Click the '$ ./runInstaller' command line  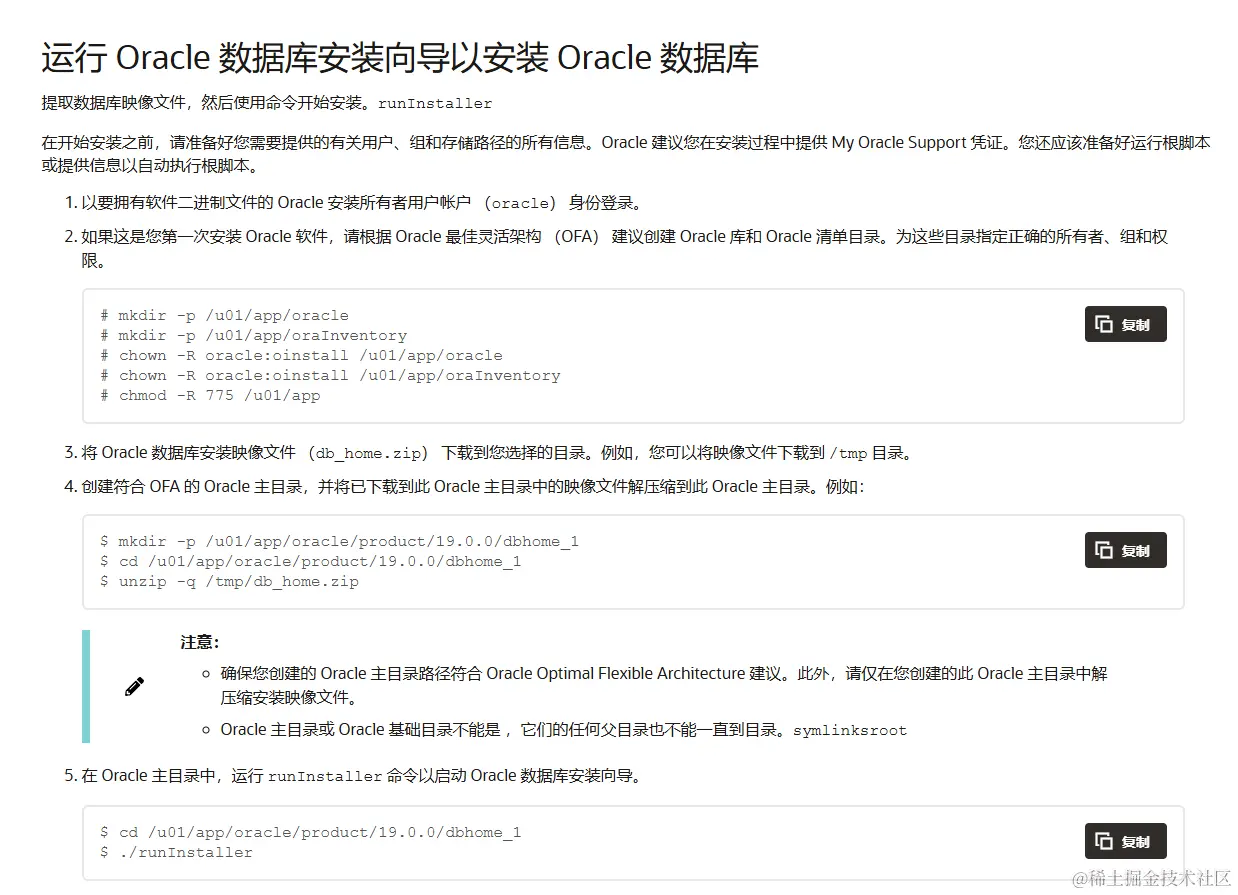[176, 852]
